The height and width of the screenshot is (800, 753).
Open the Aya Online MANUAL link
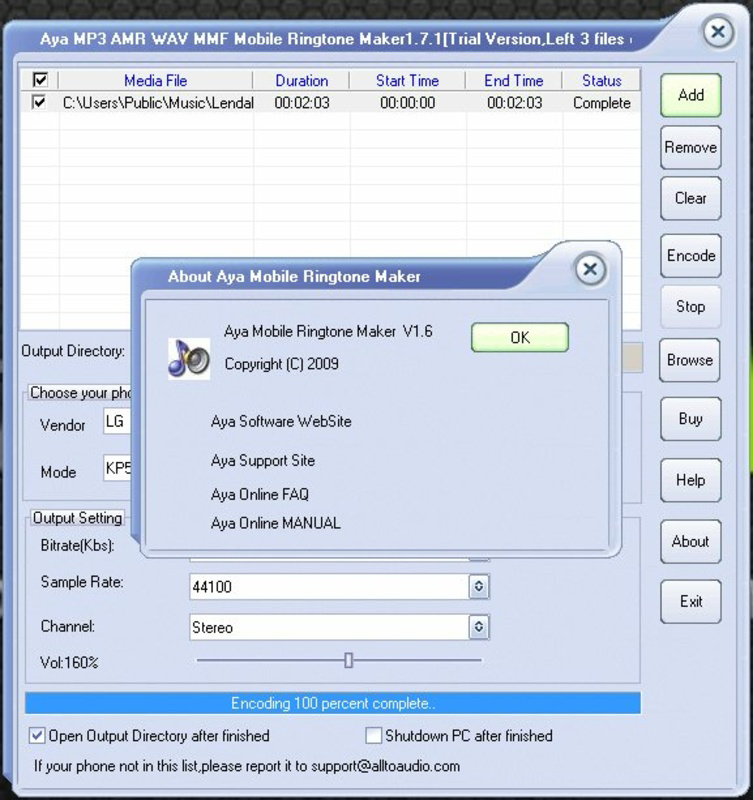click(x=275, y=523)
